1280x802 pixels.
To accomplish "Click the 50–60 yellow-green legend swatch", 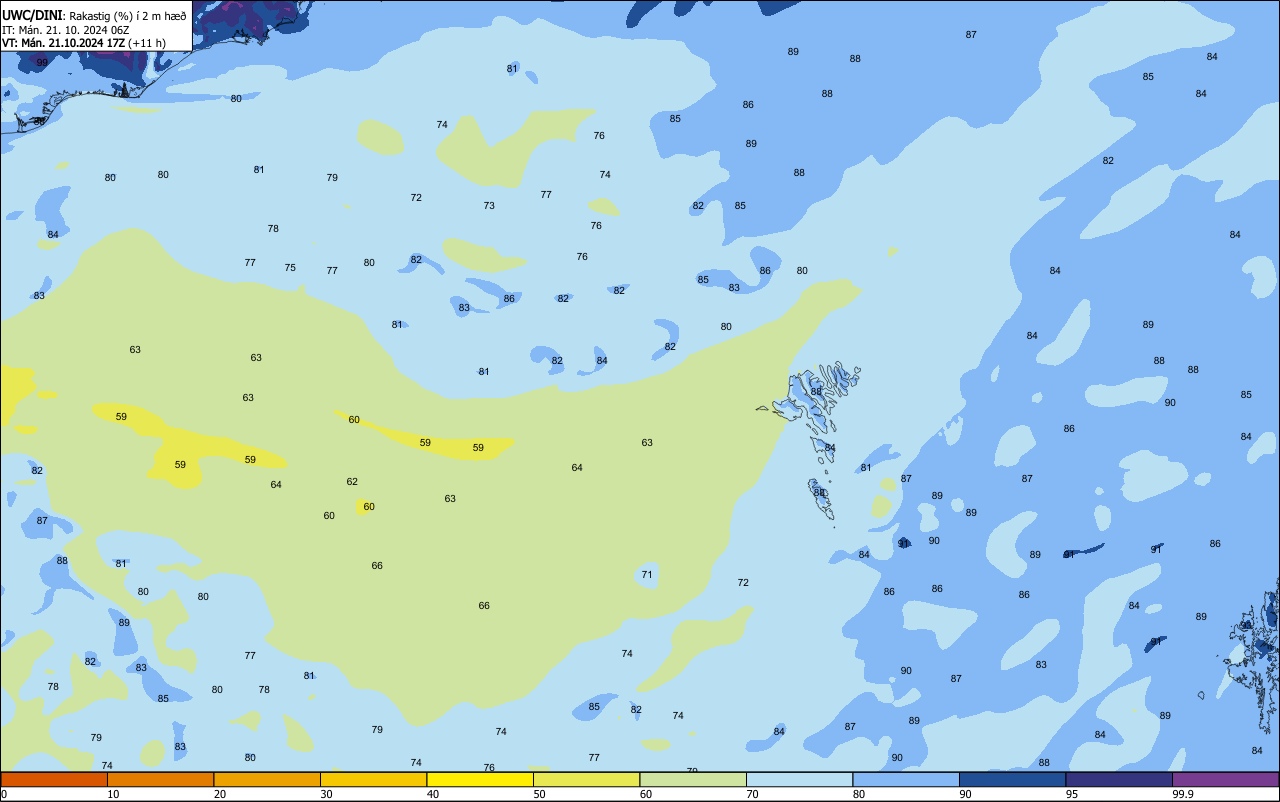I will point(586,779).
